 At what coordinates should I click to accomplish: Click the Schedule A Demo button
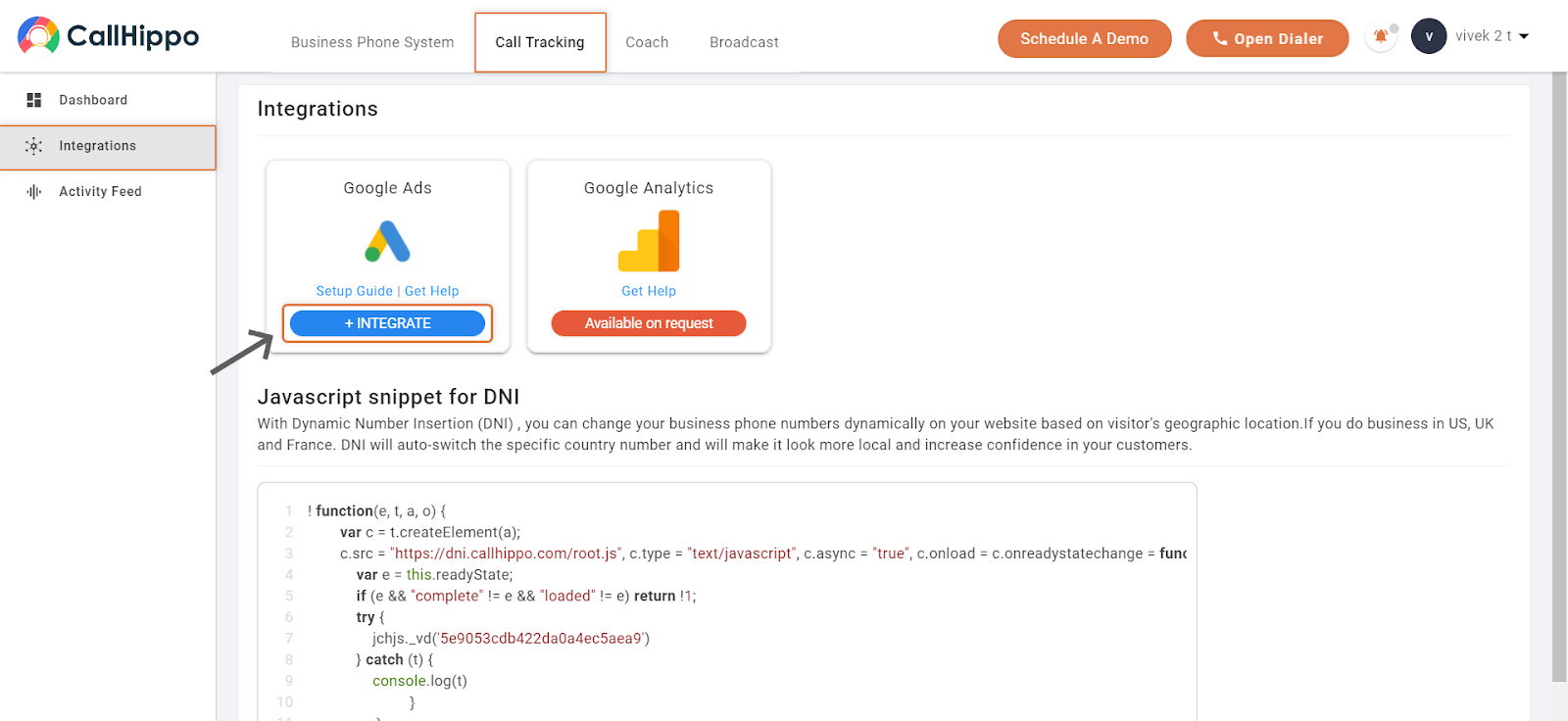click(1084, 38)
